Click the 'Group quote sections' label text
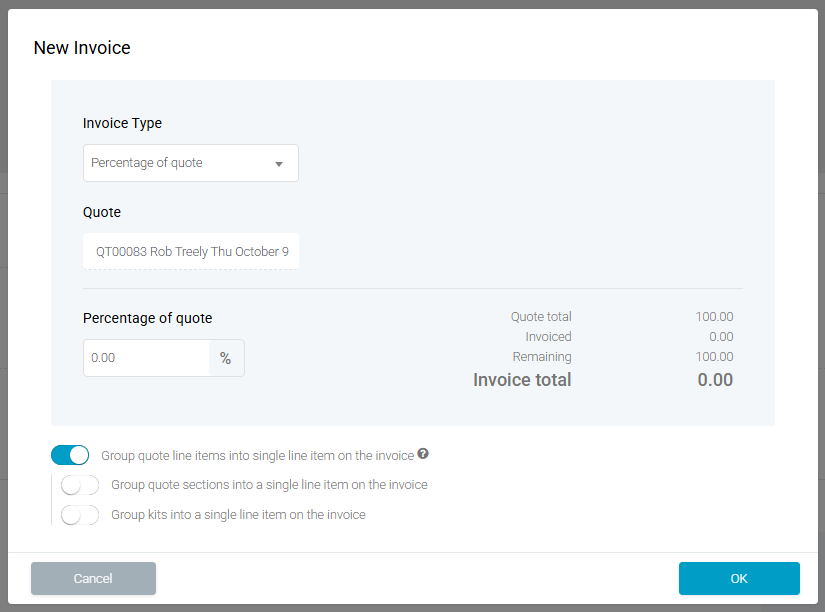 (x=269, y=485)
